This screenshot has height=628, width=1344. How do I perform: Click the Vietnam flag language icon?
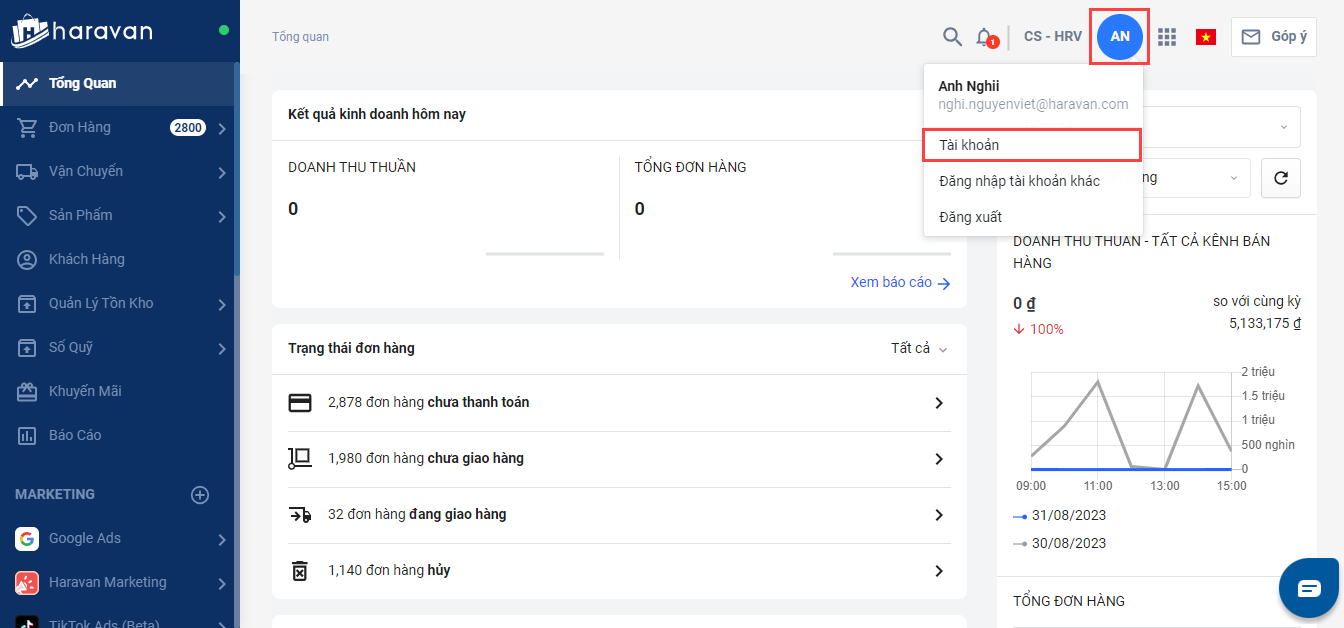[1205, 37]
